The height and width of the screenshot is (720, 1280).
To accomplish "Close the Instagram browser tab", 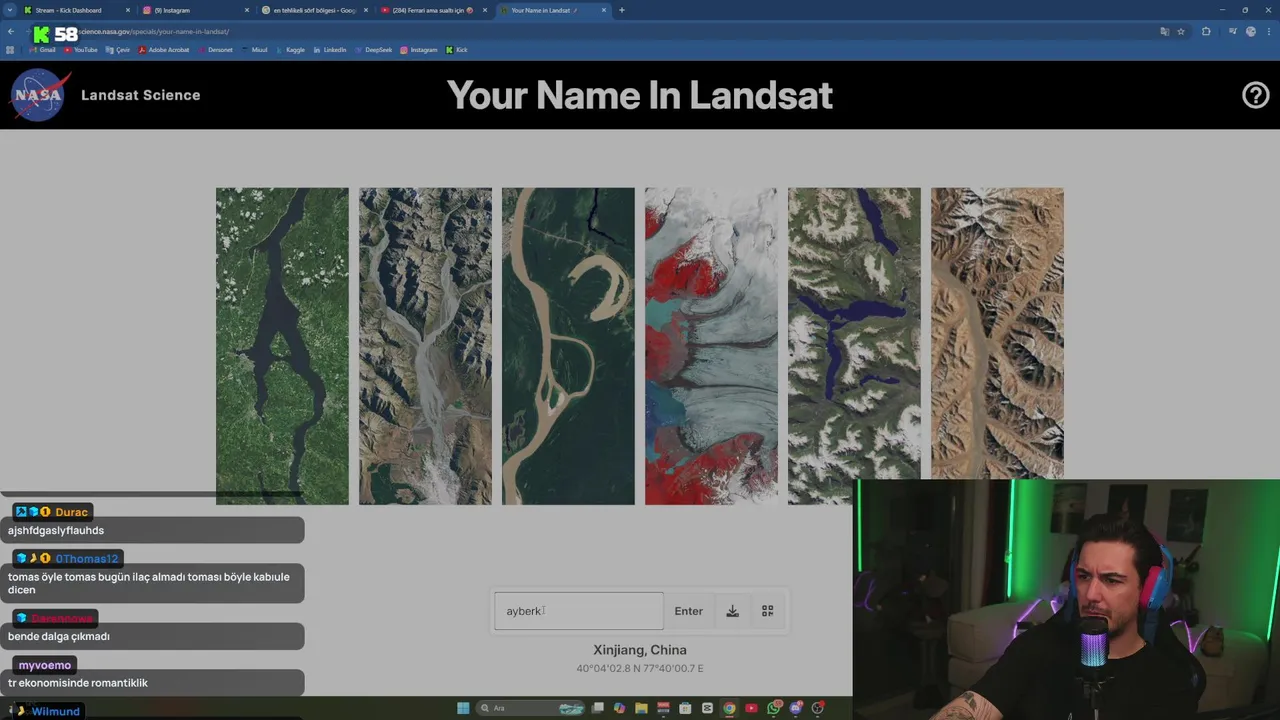I will [x=246, y=10].
